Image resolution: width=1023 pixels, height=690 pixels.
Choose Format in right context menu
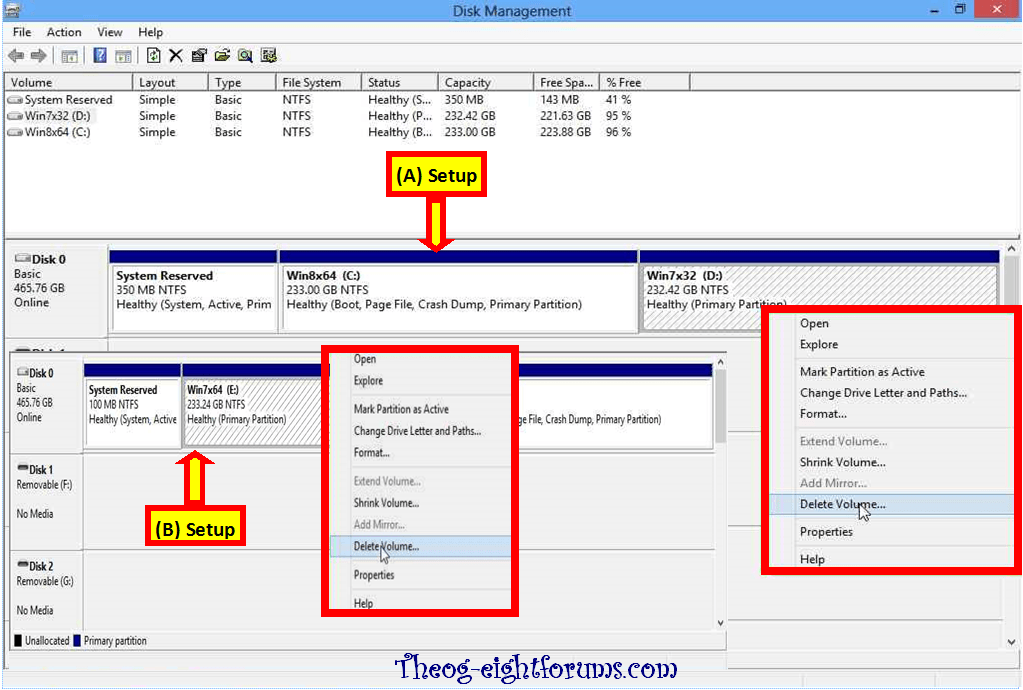[891, 414]
